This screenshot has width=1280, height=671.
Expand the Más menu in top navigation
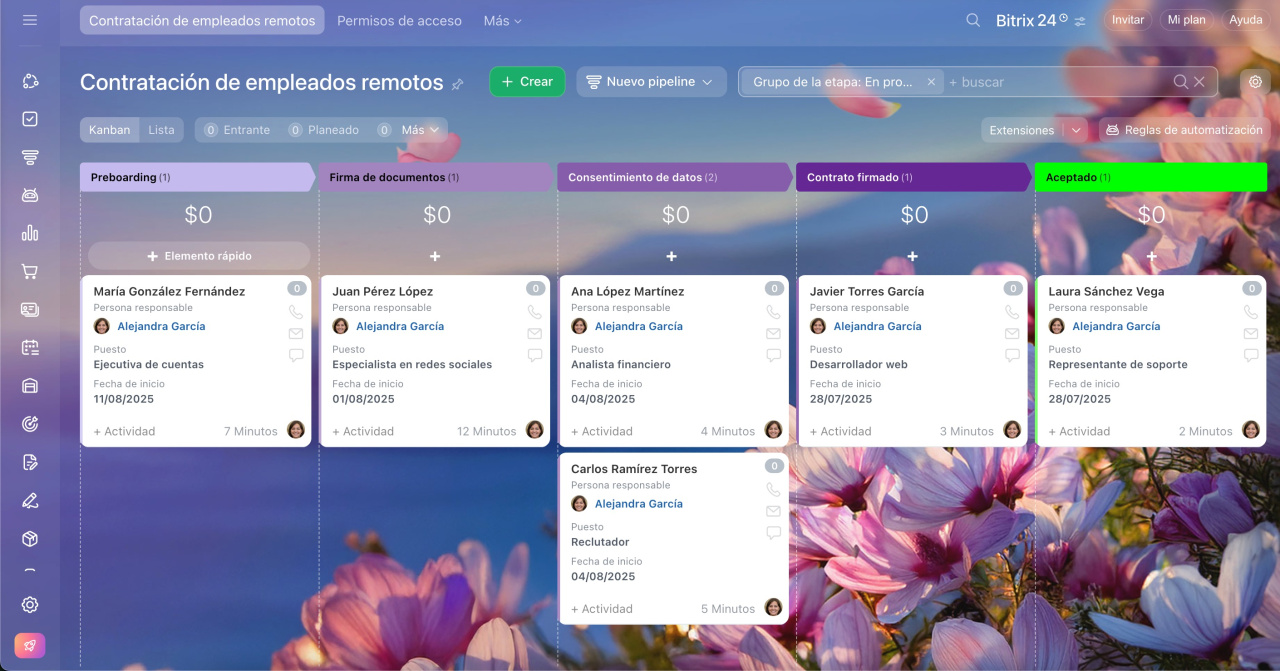[502, 20]
